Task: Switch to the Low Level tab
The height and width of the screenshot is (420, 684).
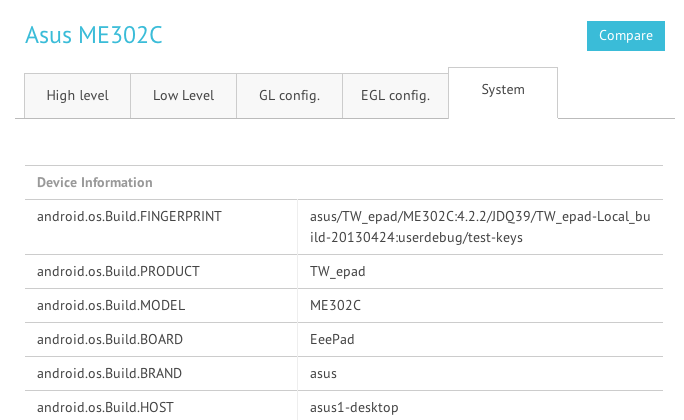Action: click(x=183, y=96)
